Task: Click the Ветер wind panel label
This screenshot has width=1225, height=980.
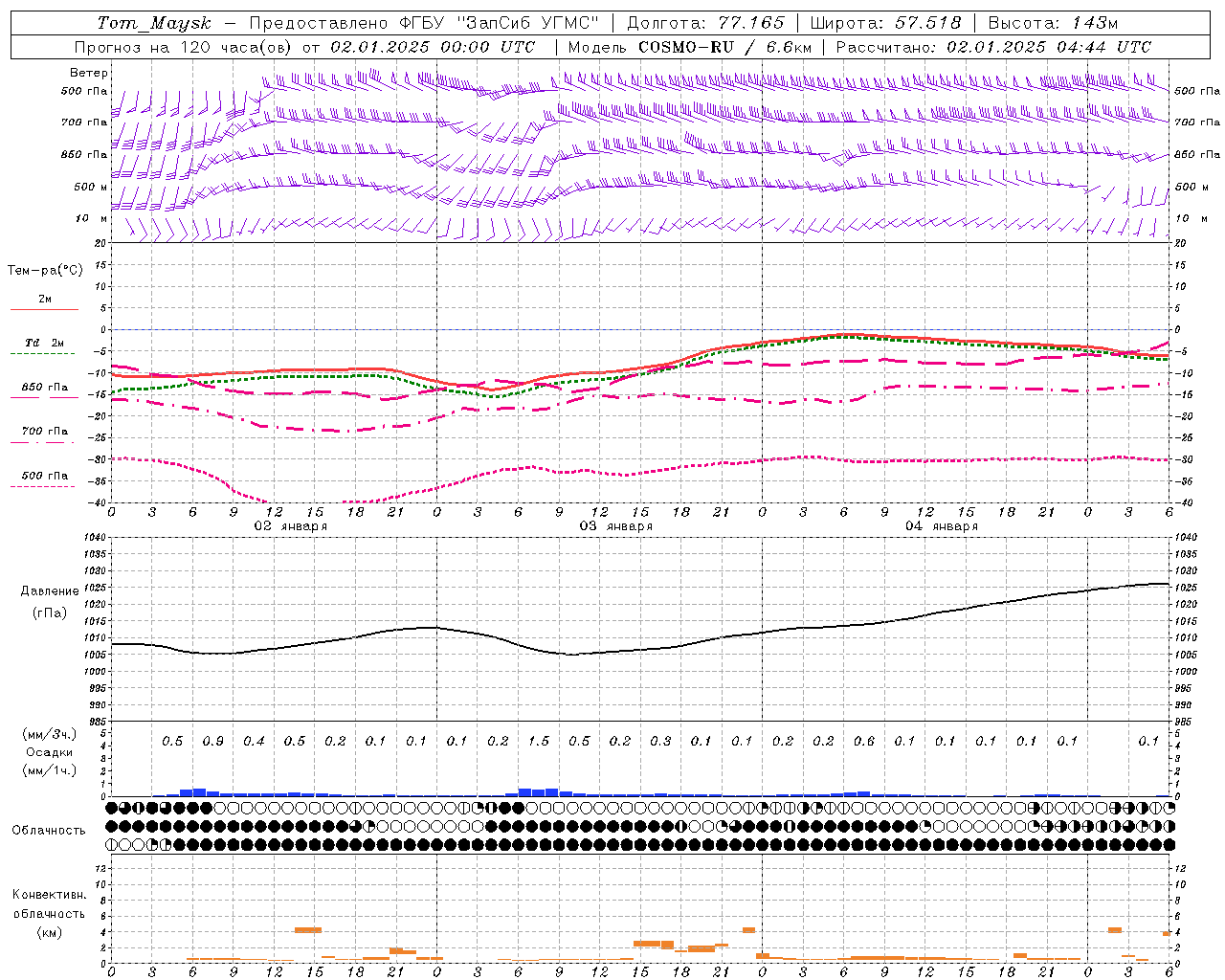Action: click(89, 73)
